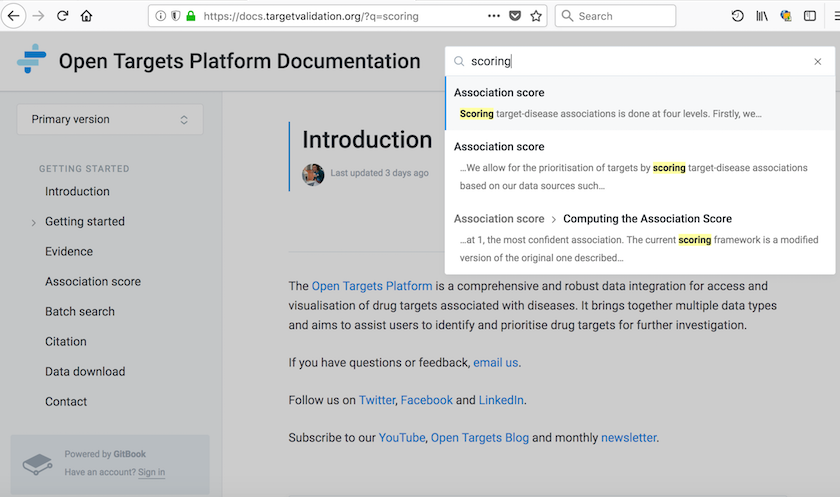Open the first search result starting 'Scoring target-disease'
Screen dimensions: 840x497
point(640,103)
